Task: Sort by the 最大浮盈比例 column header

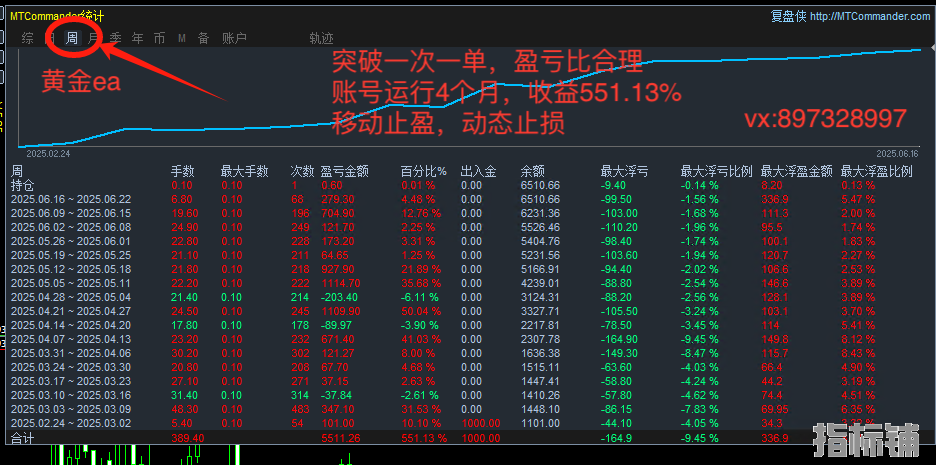Action: point(877,171)
